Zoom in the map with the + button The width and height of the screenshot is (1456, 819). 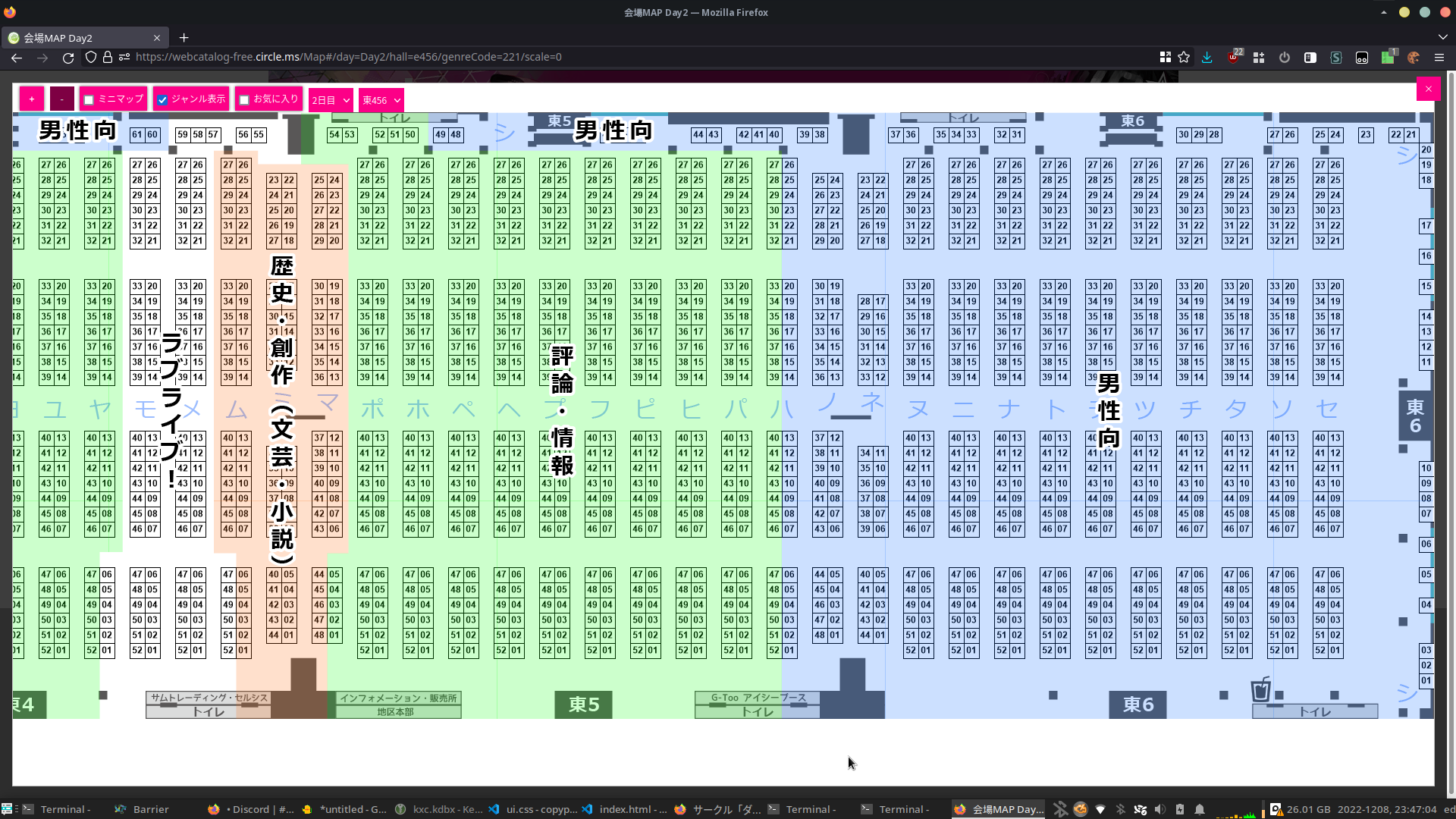[31, 99]
